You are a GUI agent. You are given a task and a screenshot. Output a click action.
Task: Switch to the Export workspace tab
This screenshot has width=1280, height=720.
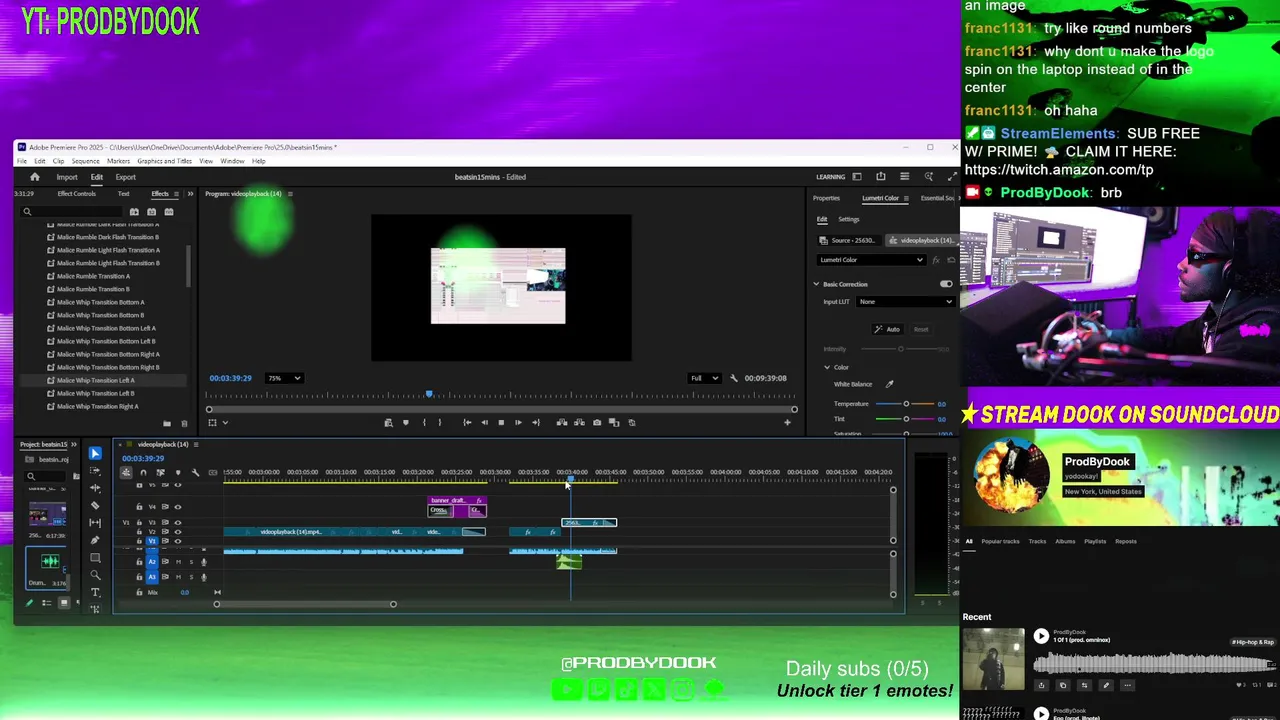pos(126,177)
